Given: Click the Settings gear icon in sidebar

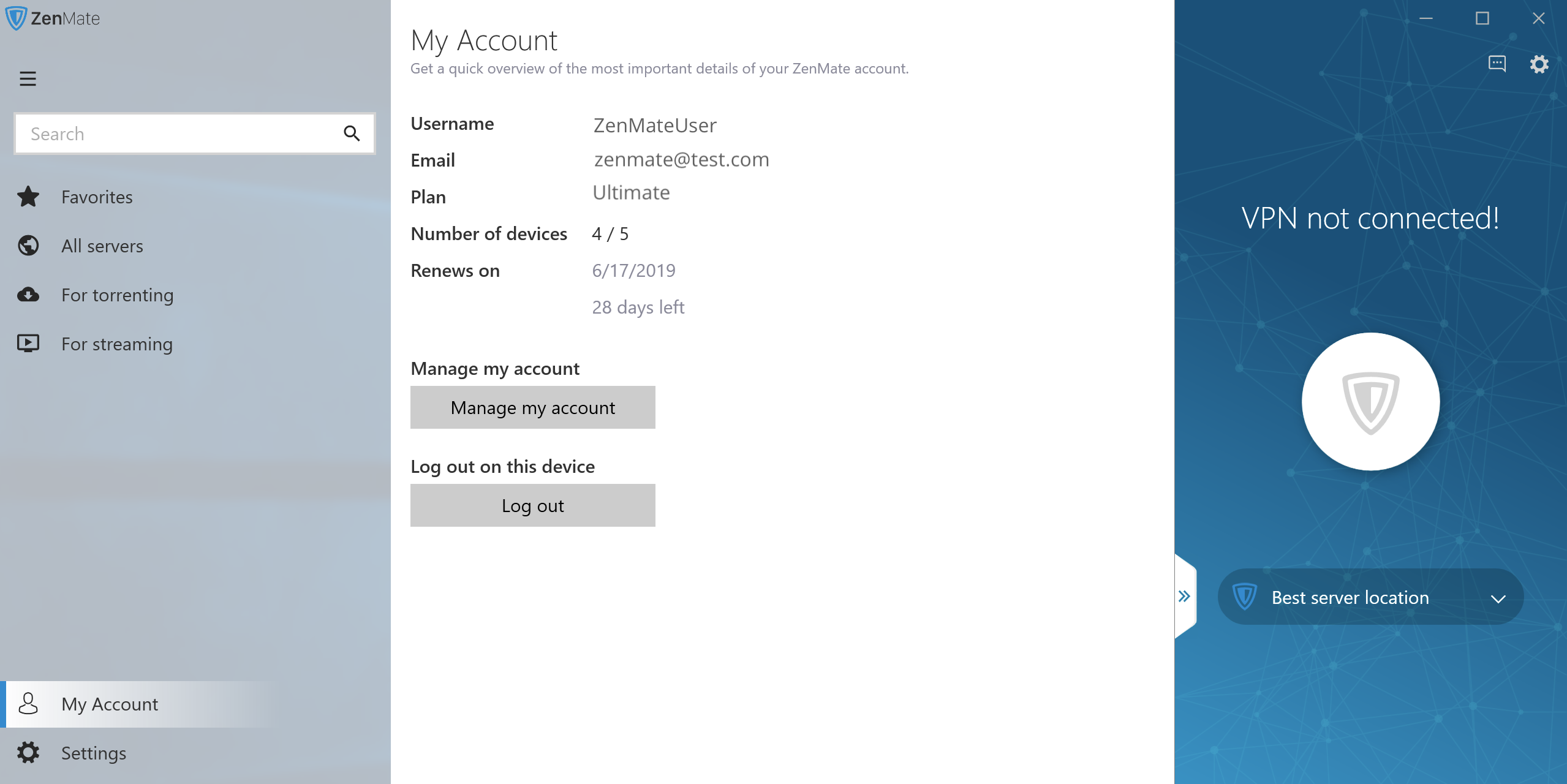Looking at the screenshot, I should [x=28, y=753].
